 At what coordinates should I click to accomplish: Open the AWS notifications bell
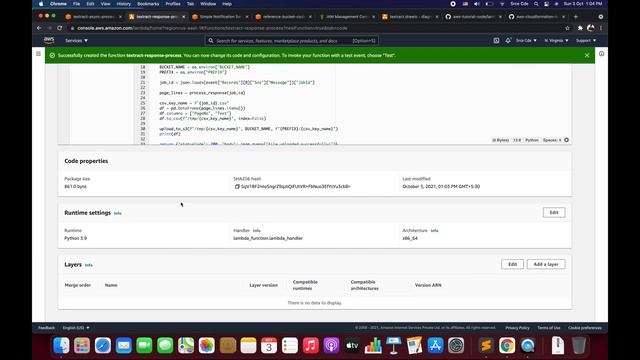tap(508, 40)
